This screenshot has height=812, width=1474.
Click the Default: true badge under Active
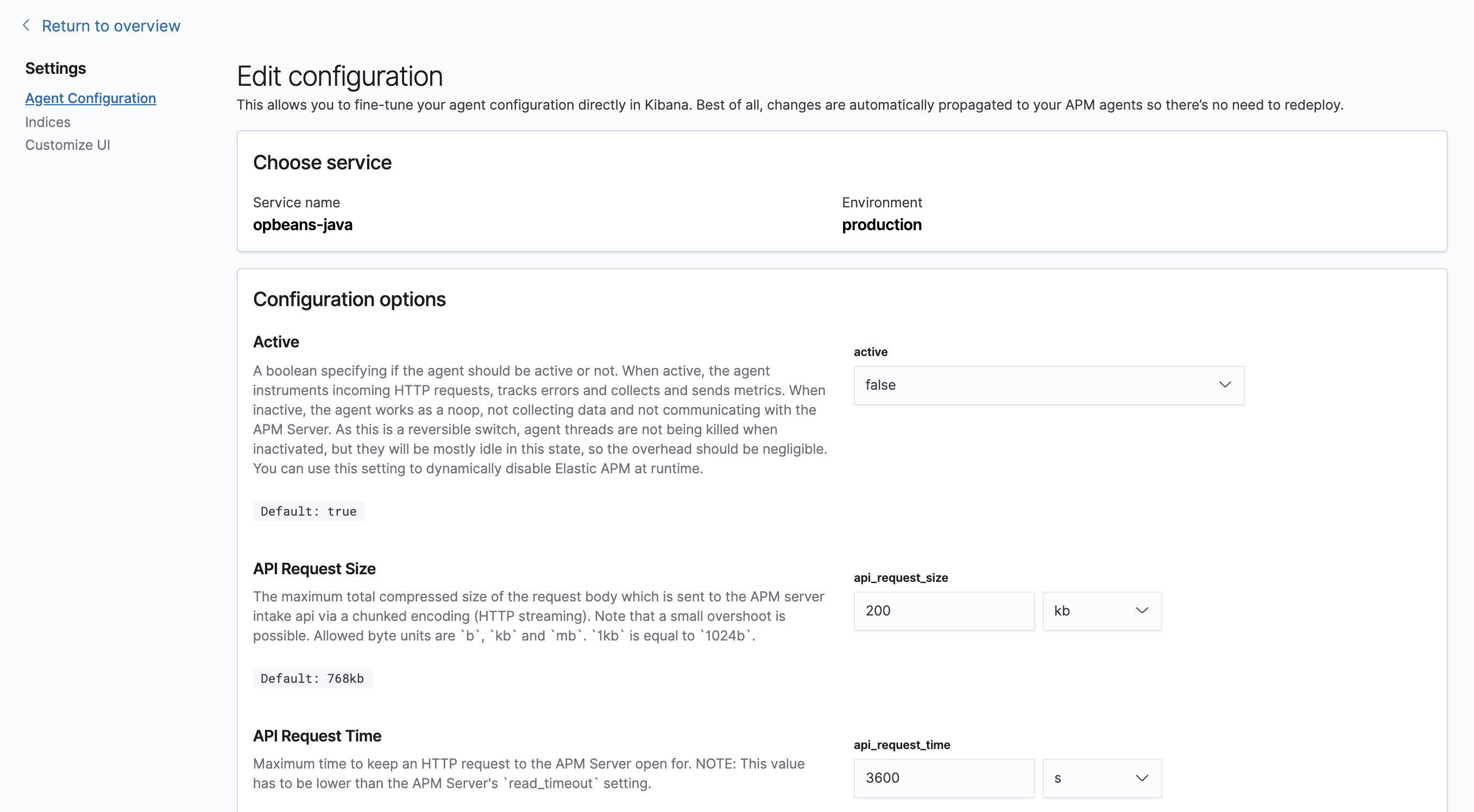click(x=308, y=511)
